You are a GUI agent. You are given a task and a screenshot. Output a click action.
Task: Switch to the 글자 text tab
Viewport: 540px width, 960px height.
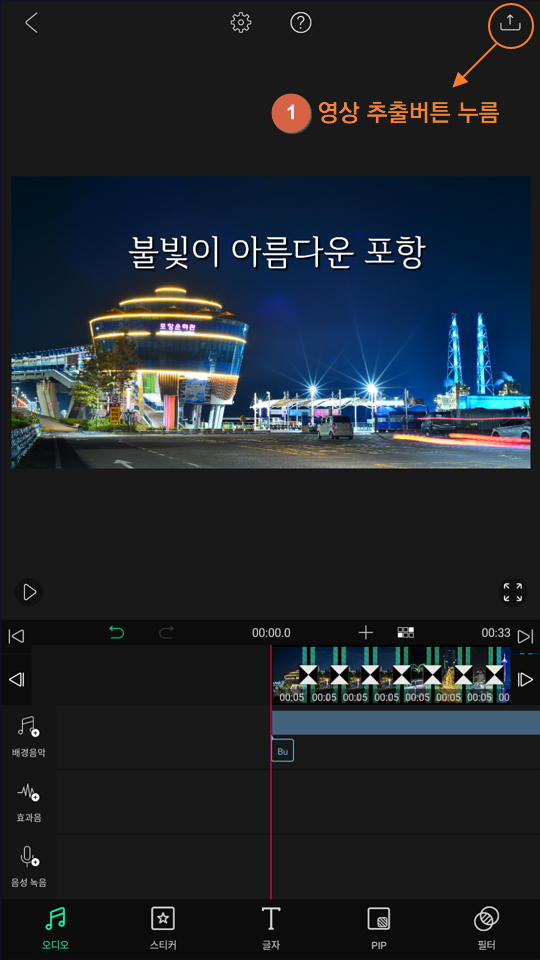[271, 928]
